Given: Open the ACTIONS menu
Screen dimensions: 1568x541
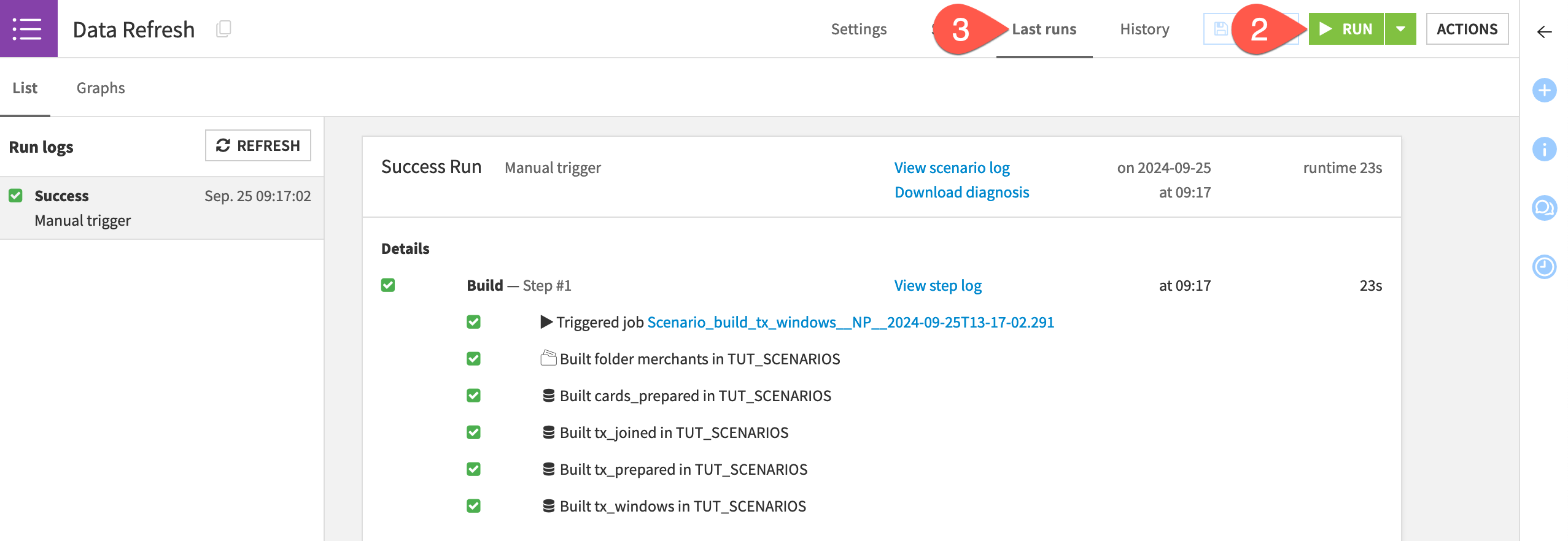Looking at the screenshot, I should (1467, 29).
